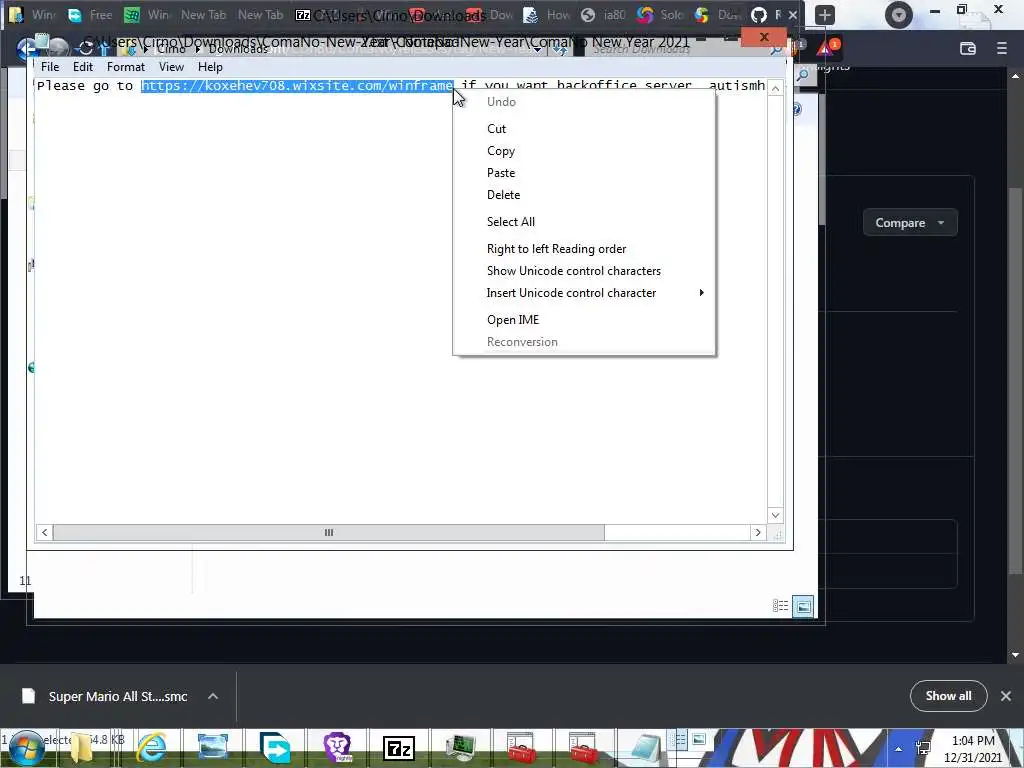The width and height of the screenshot is (1024, 768).
Task: Open Brave Nightly lion icon in taskbar
Action: pyautogui.click(x=338, y=748)
